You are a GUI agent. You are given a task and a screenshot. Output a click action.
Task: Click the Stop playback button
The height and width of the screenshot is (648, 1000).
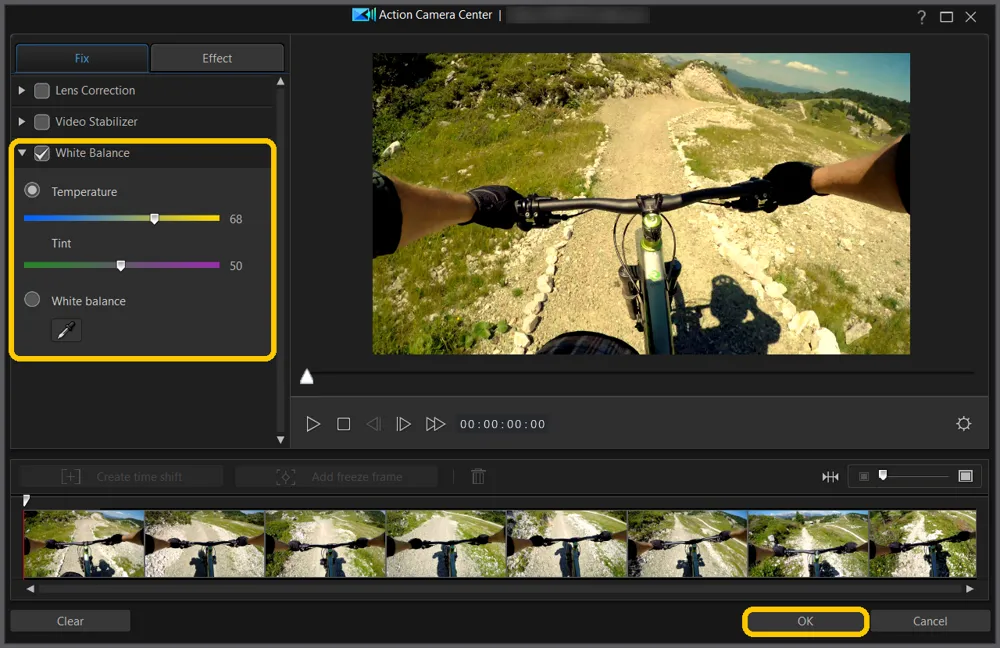[343, 424]
